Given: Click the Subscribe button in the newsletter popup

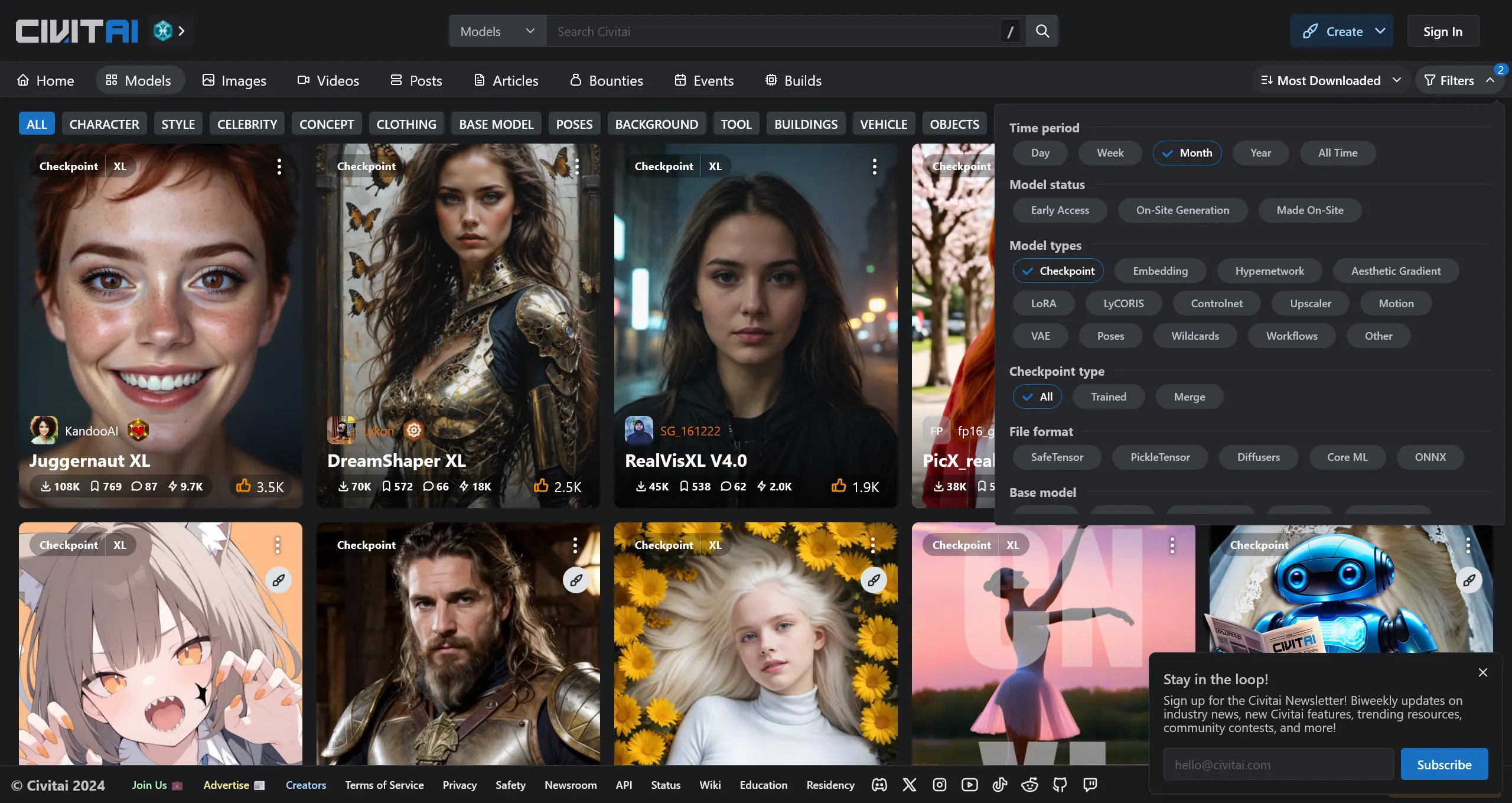Looking at the screenshot, I should [x=1444, y=765].
